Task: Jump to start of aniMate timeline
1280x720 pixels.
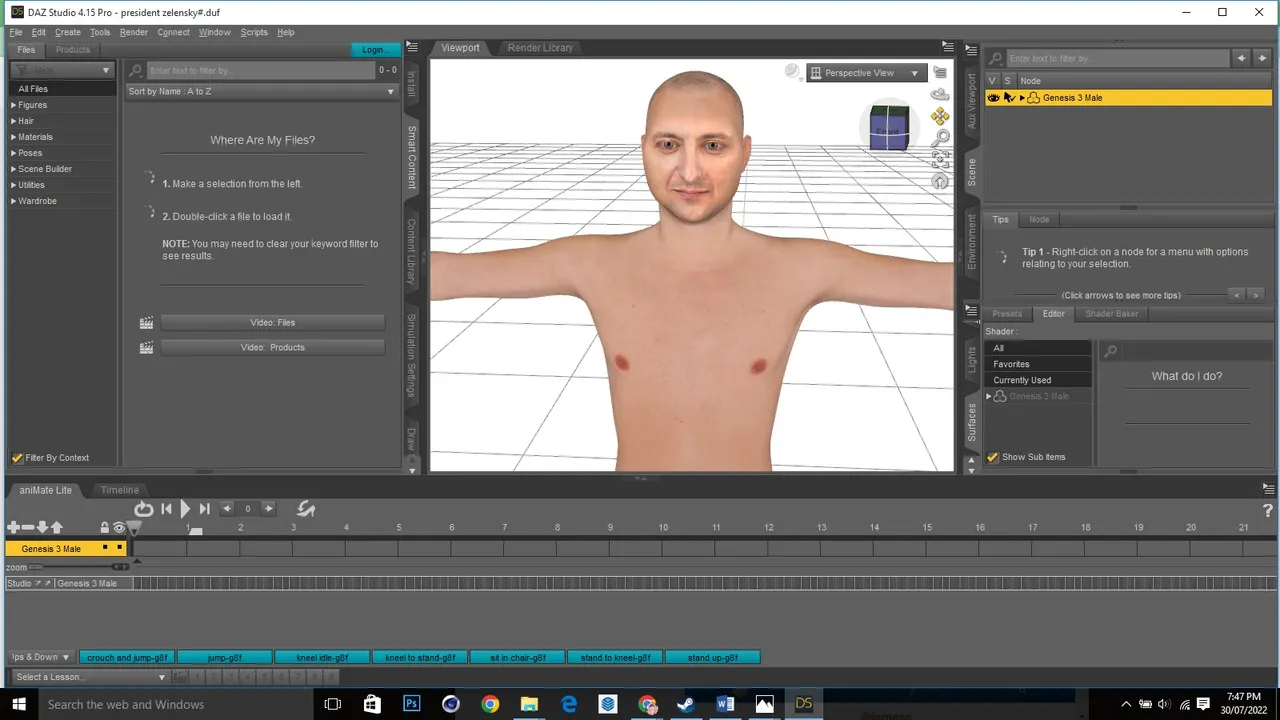Action: click(x=167, y=509)
